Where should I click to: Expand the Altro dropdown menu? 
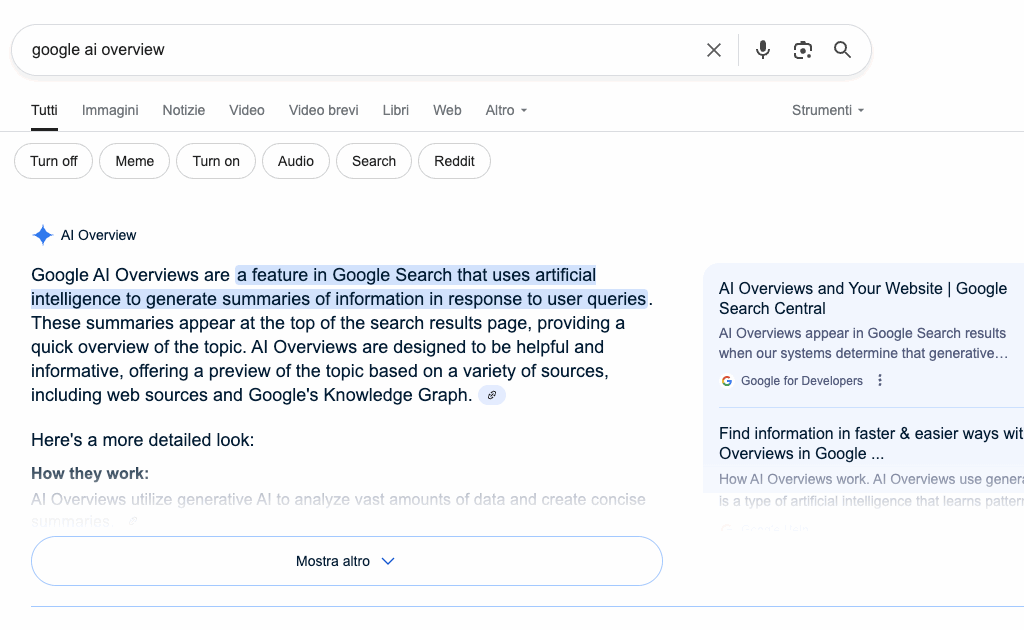[x=506, y=110]
